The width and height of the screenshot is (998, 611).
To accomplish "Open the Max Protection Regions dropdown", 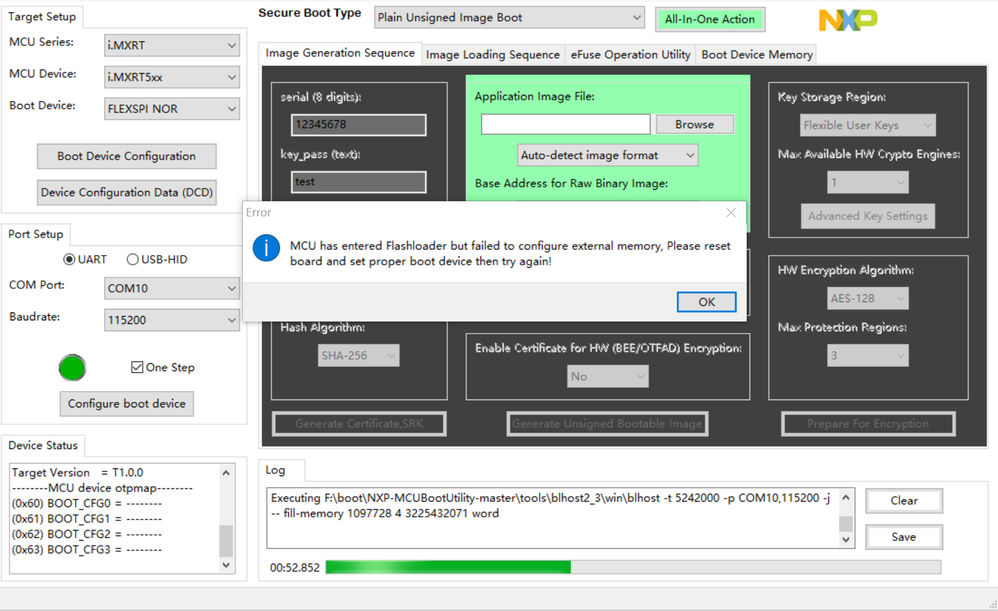I will click(x=868, y=356).
